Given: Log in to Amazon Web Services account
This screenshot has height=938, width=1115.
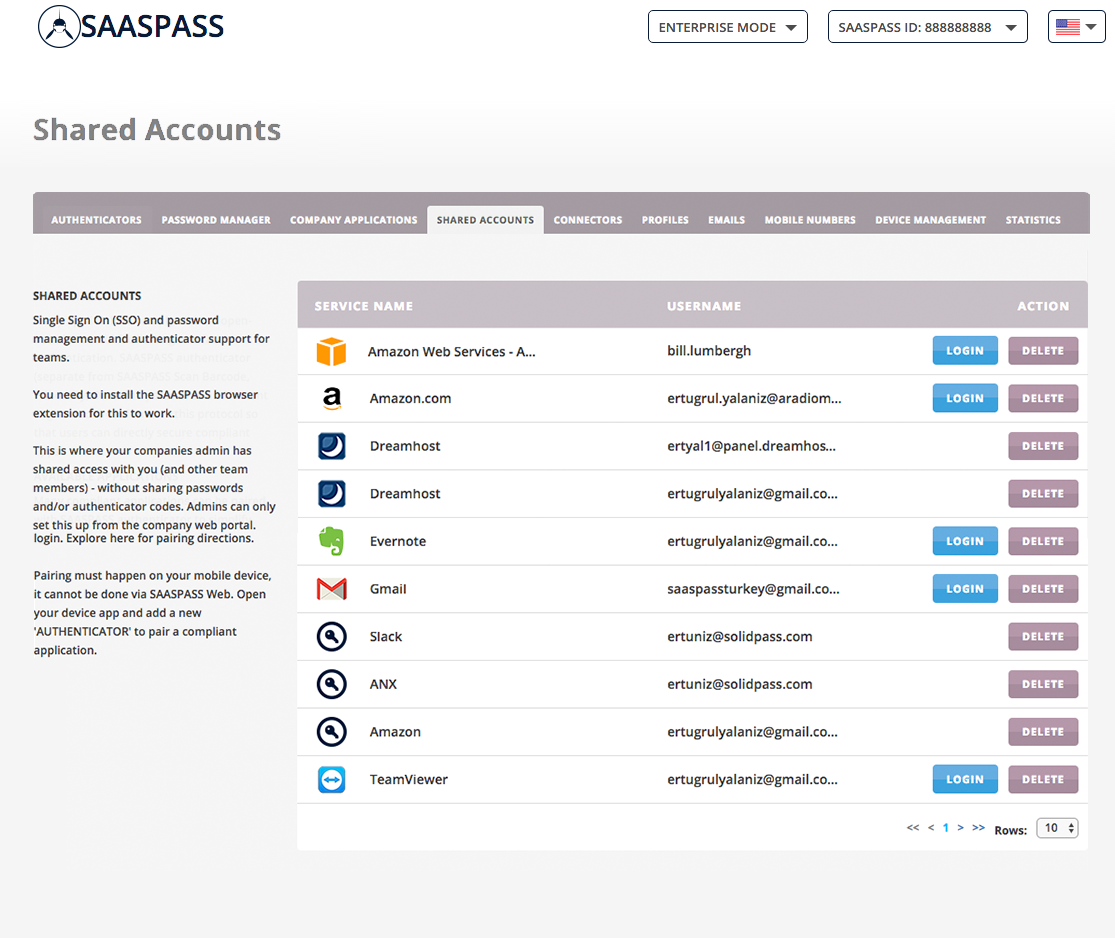Looking at the screenshot, I should (965, 351).
